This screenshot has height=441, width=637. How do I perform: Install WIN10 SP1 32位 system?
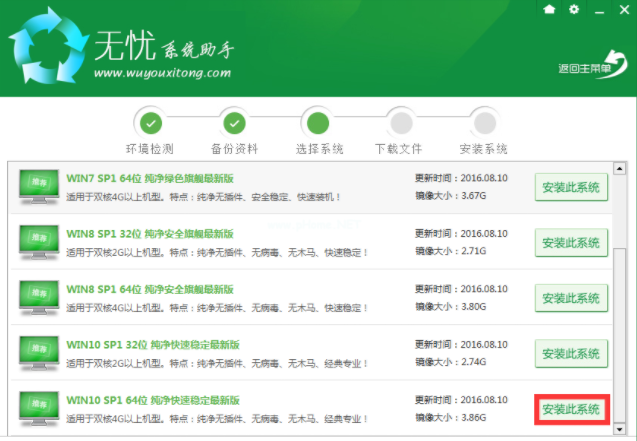click(x=571, y=354)
